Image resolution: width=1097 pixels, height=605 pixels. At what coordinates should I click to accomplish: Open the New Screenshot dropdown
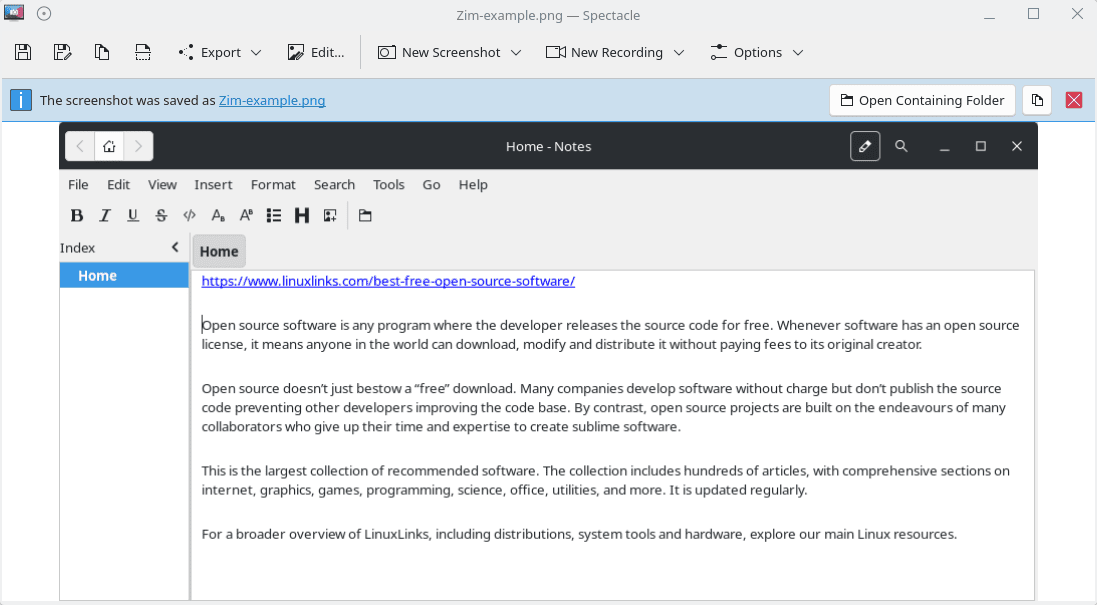tap(449, 52)
